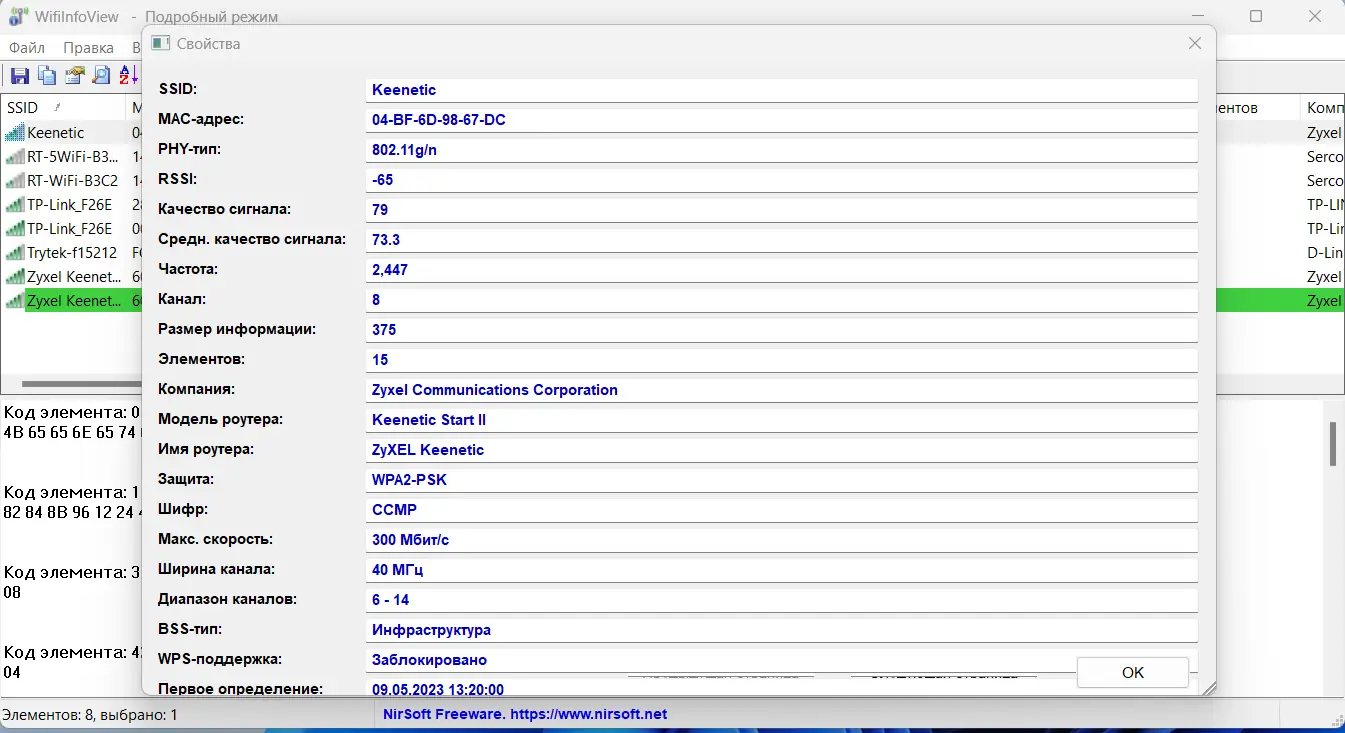Sort the network list by the SSID column header
This screenshot has width=1345, height=733.
click(x=63, y=108)
